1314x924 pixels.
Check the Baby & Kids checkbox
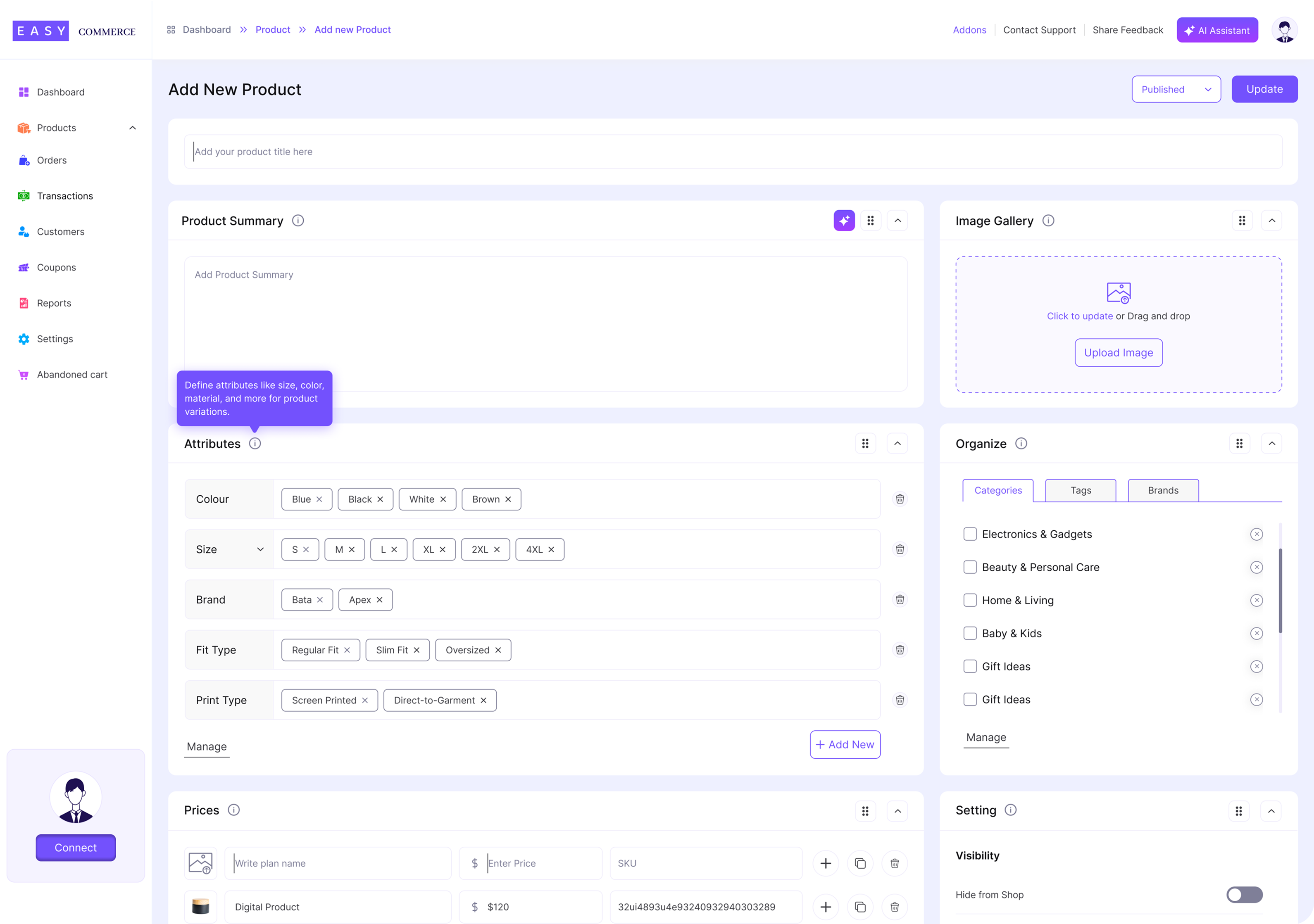970,633
